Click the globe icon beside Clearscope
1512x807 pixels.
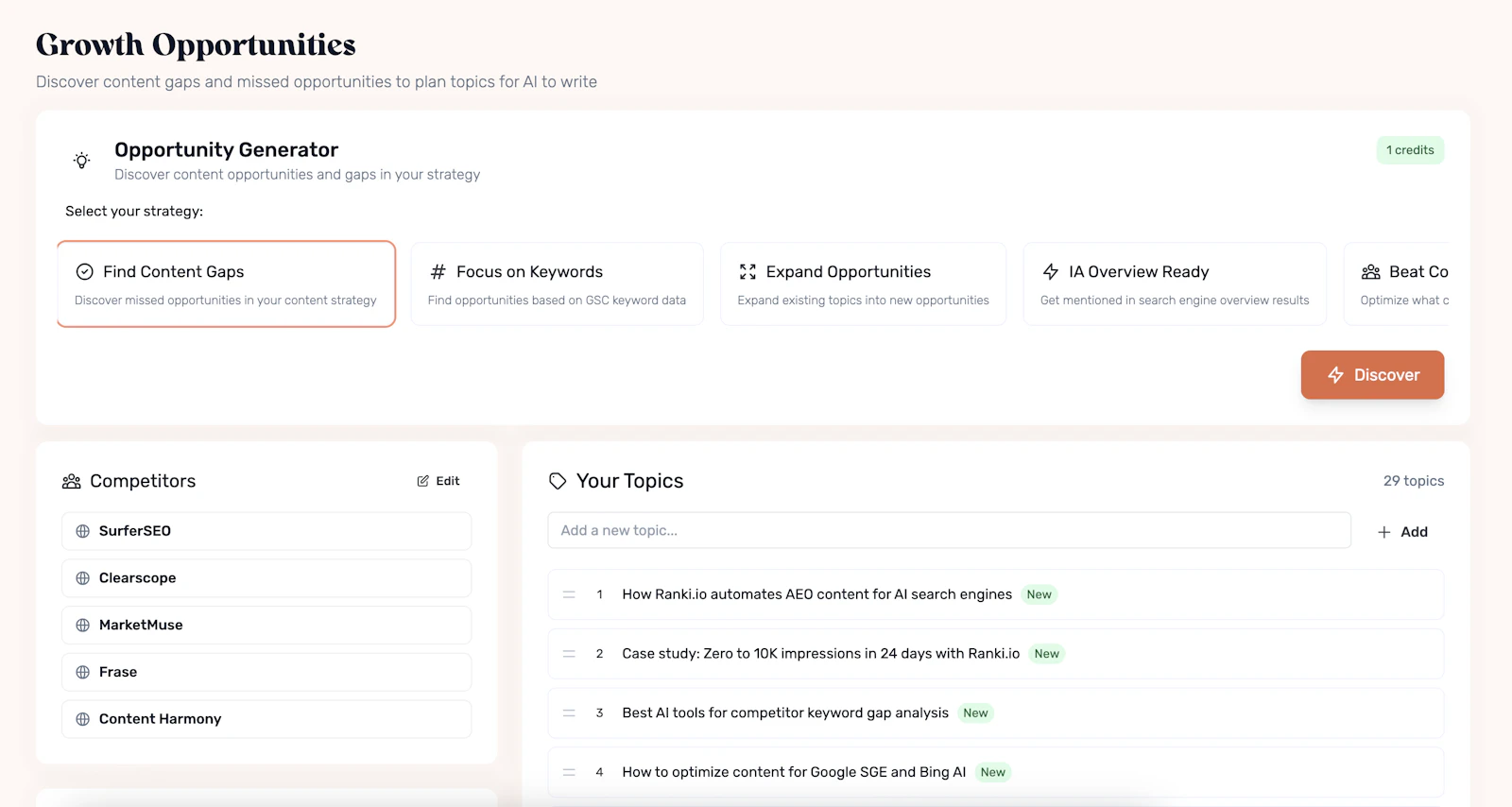pos(83,578)
